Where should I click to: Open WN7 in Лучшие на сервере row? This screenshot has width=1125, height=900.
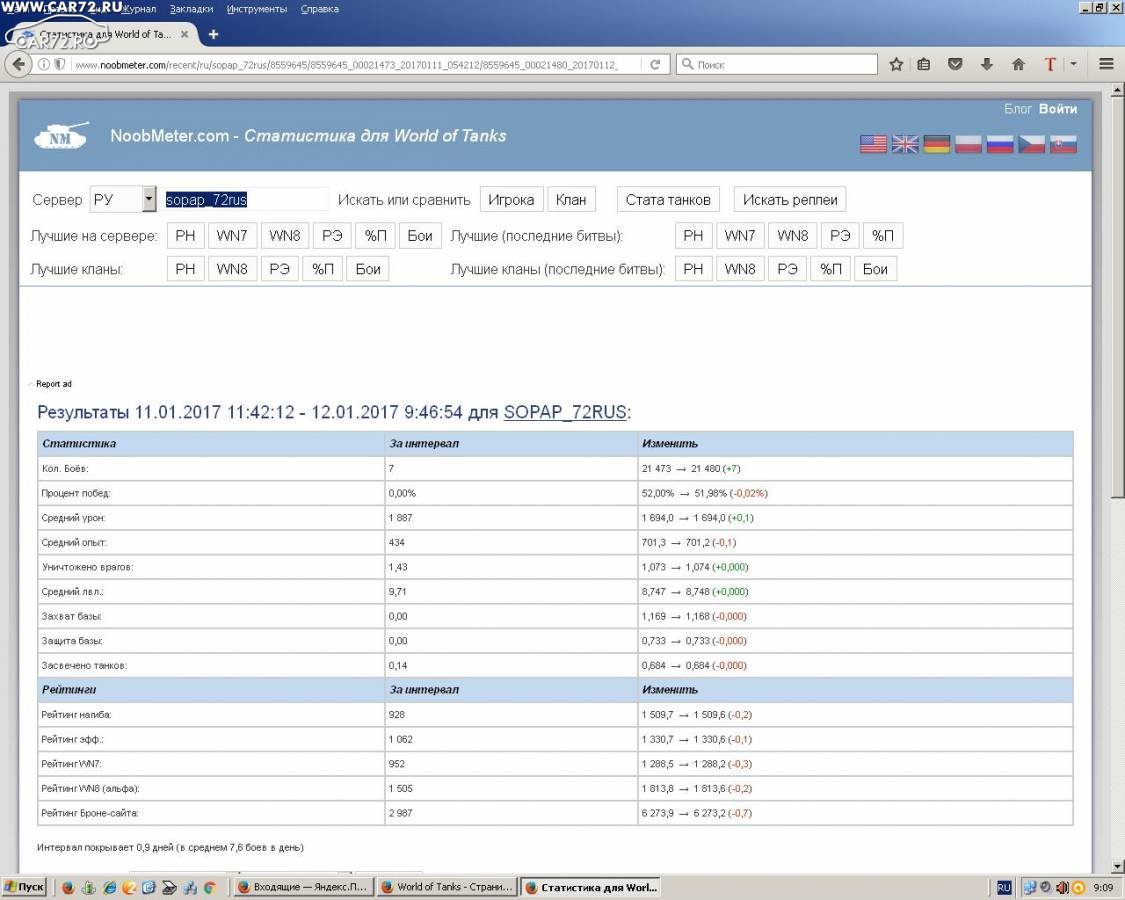[231, 235]
